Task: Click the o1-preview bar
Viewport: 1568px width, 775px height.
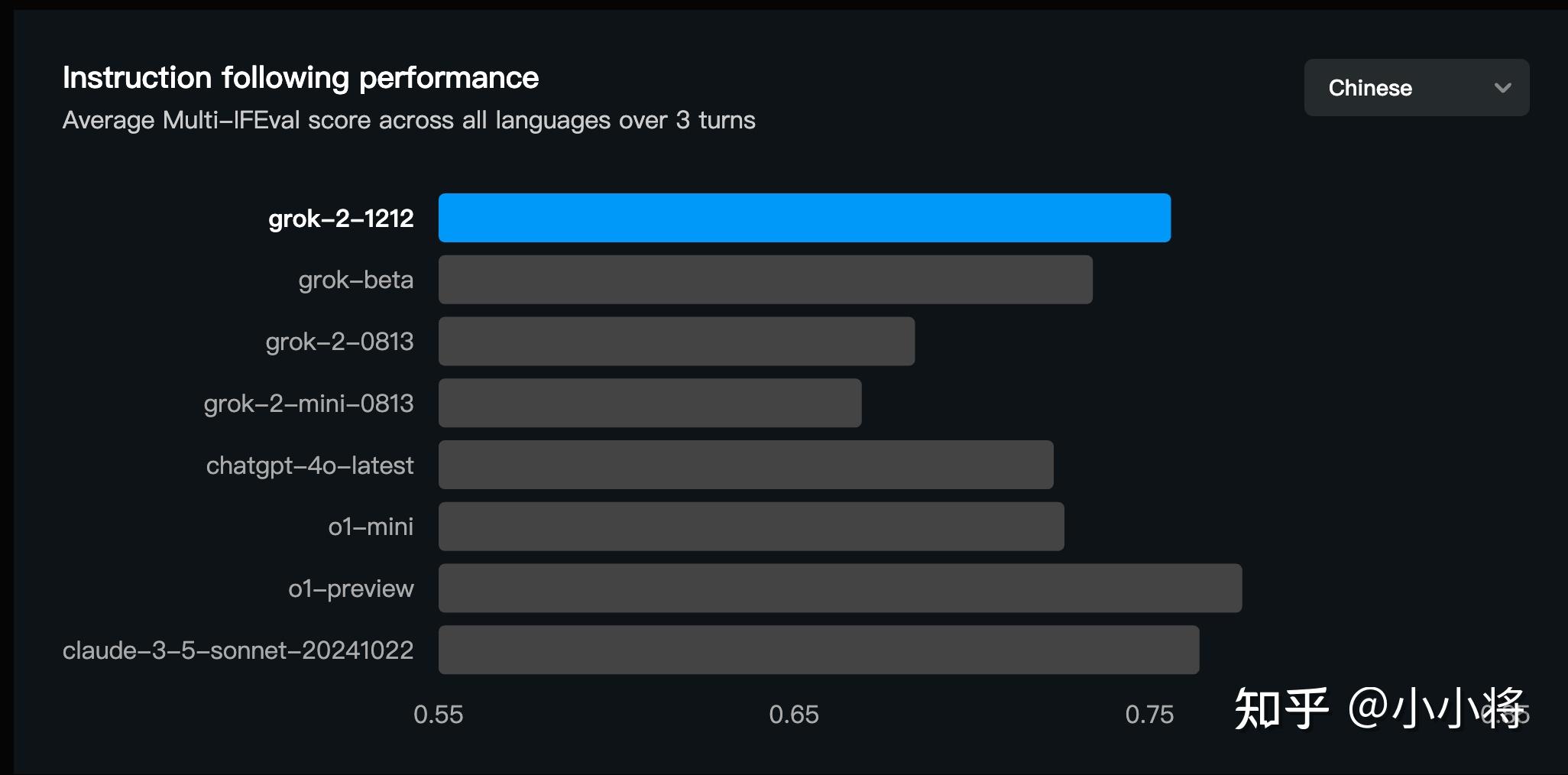Action: 840,589
